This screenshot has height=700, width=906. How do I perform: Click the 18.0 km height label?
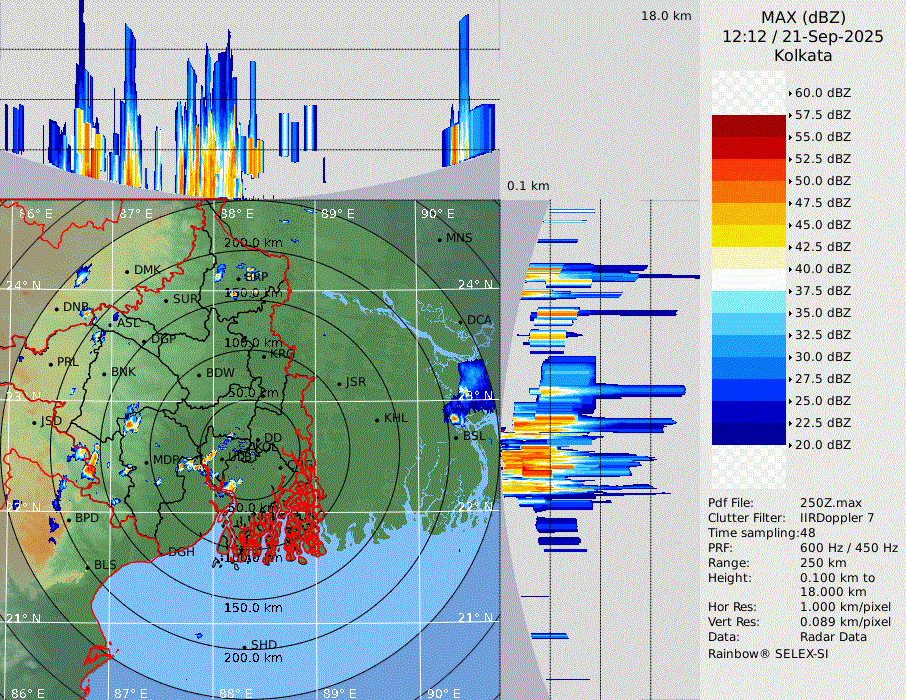[666, 16]
